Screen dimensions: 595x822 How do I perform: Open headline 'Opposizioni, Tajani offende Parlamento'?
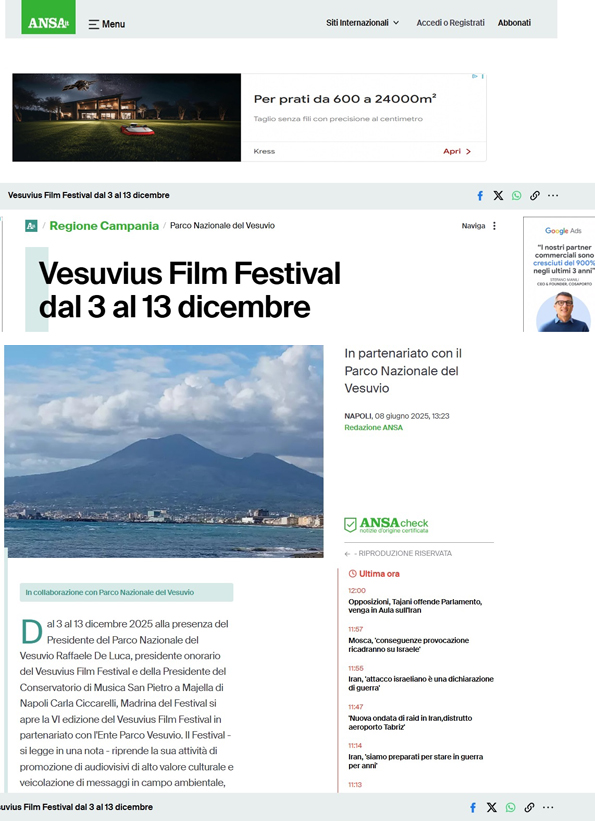click(415, 606)
